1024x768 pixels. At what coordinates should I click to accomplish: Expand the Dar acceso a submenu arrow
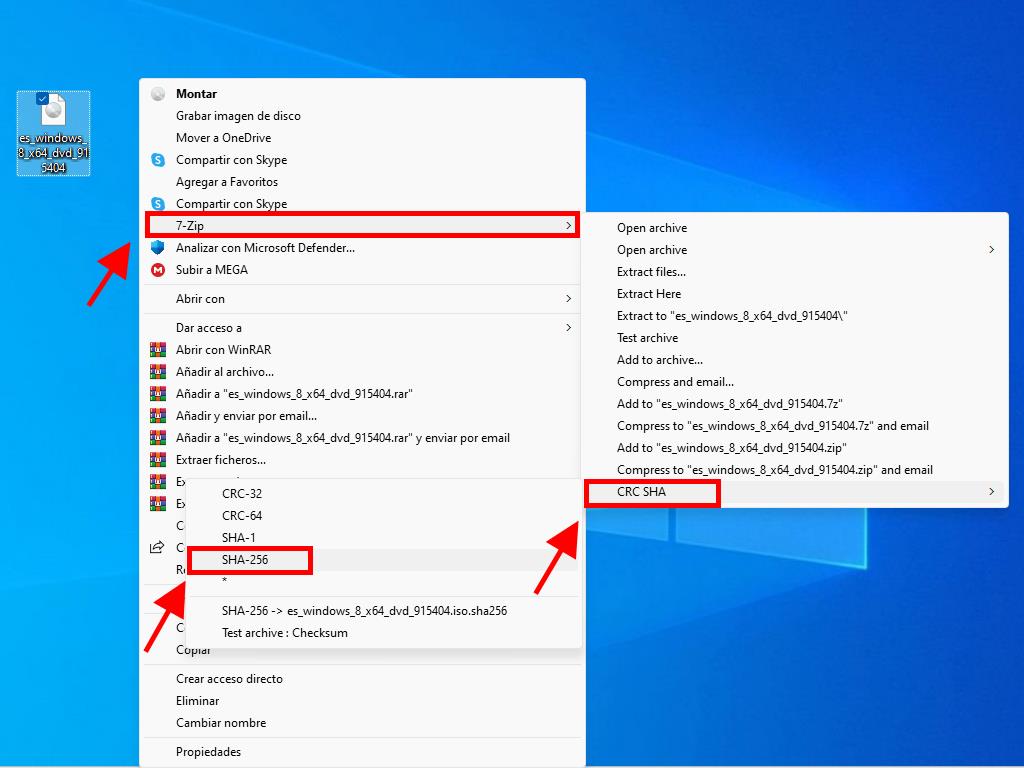click(x=568, y=327)
